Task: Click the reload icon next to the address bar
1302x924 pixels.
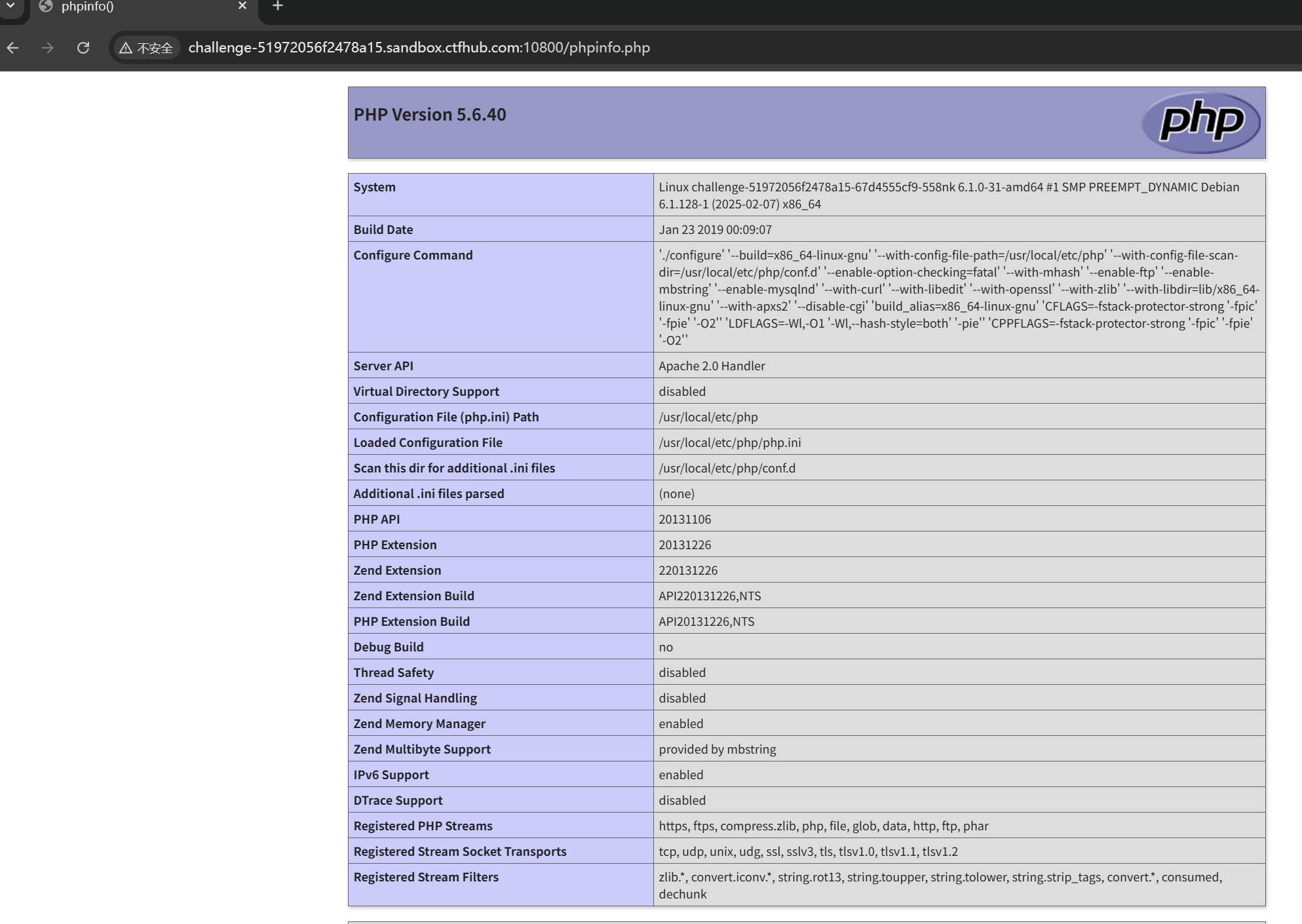Action: click(83, 47)
